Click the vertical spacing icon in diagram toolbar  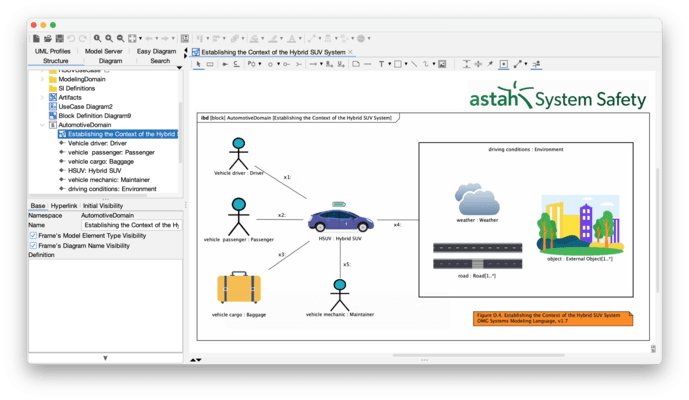pyautogui.click(x=466, y=64)
